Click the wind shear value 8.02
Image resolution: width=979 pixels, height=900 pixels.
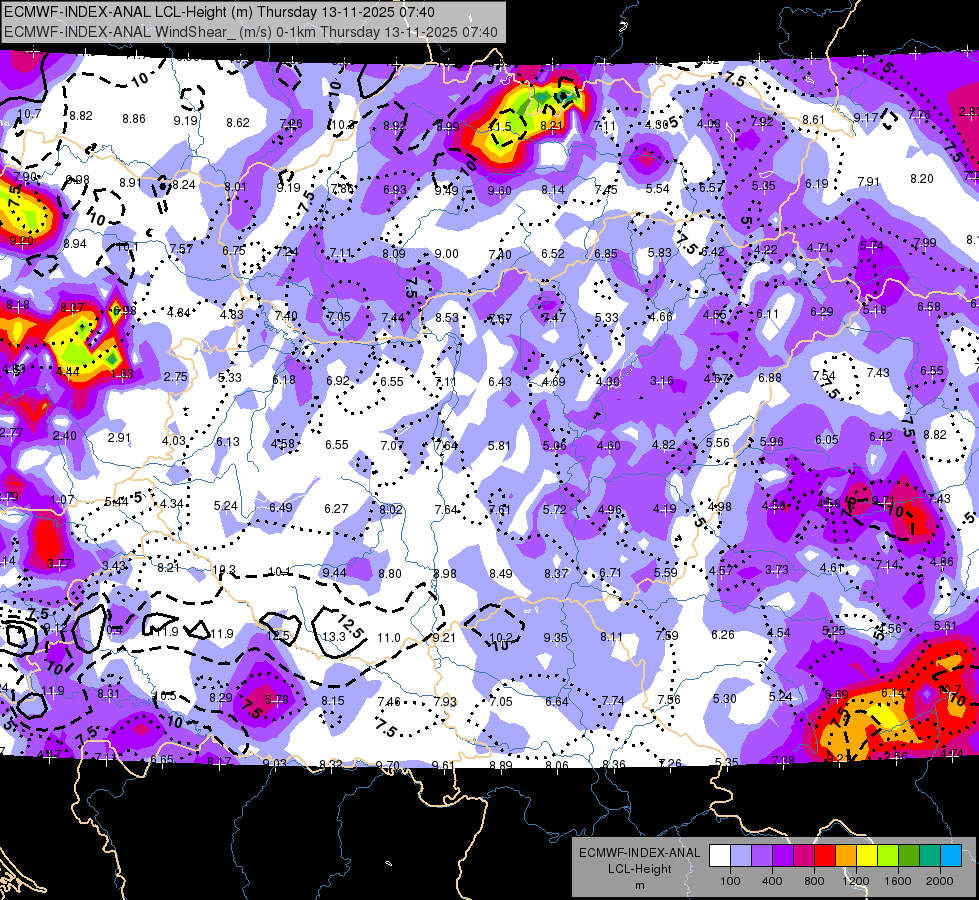coord(391,509)
